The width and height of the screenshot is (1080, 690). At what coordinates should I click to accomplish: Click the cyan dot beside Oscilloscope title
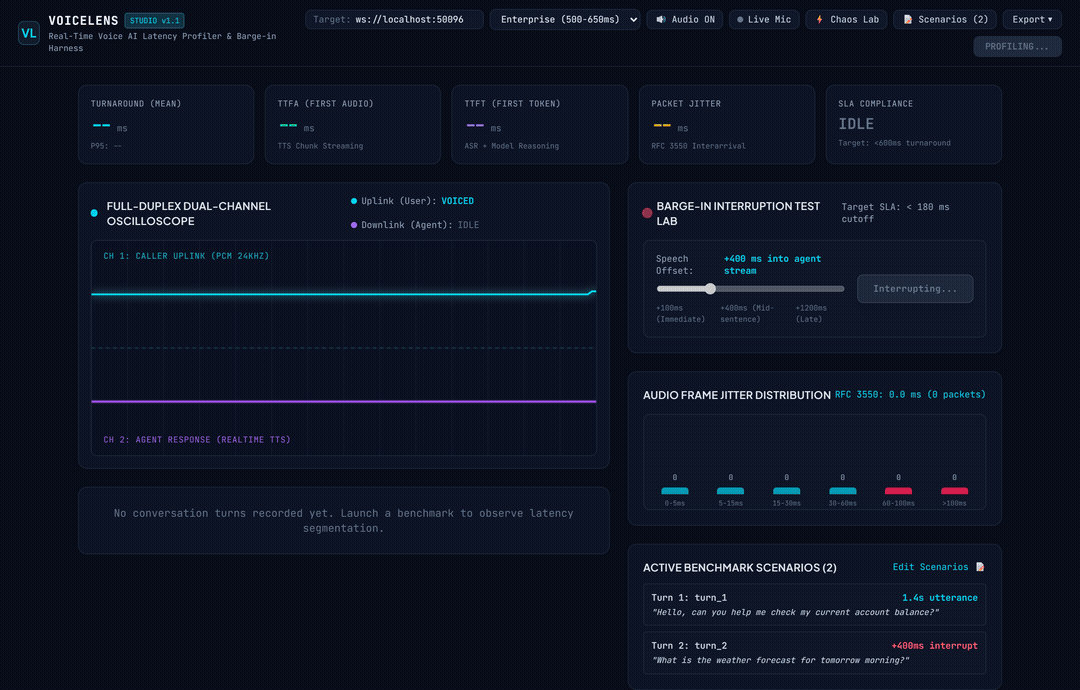(x=94, y=213)
